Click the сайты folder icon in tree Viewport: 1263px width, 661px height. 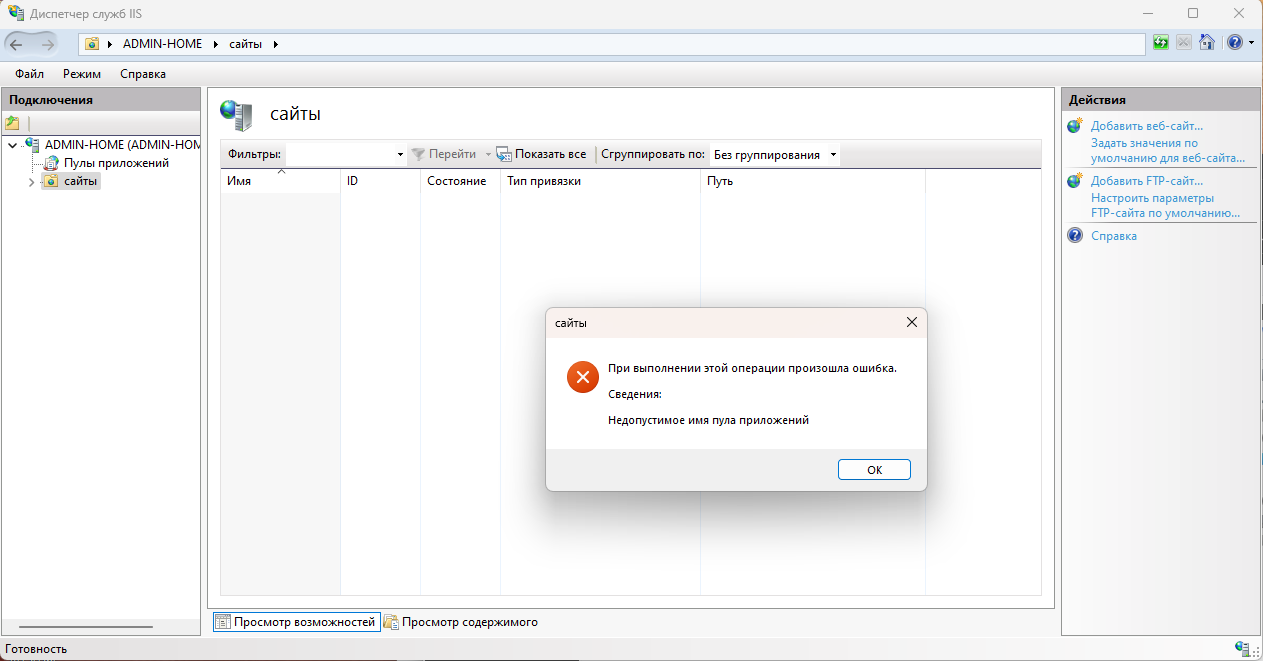click(x=50, y=181)
